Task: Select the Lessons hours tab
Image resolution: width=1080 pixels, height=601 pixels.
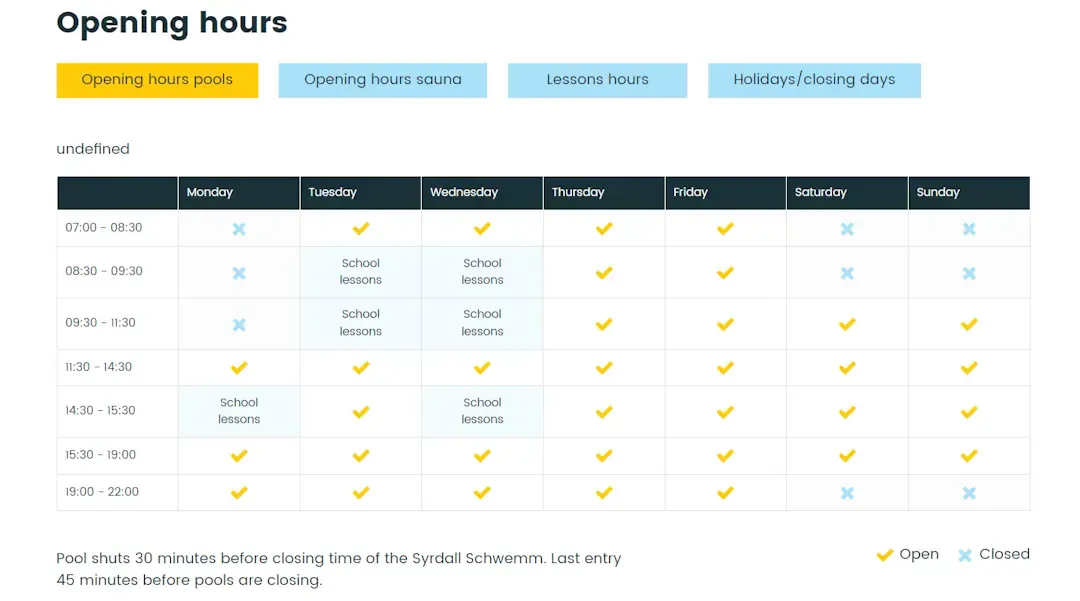Action: (597, 80)
